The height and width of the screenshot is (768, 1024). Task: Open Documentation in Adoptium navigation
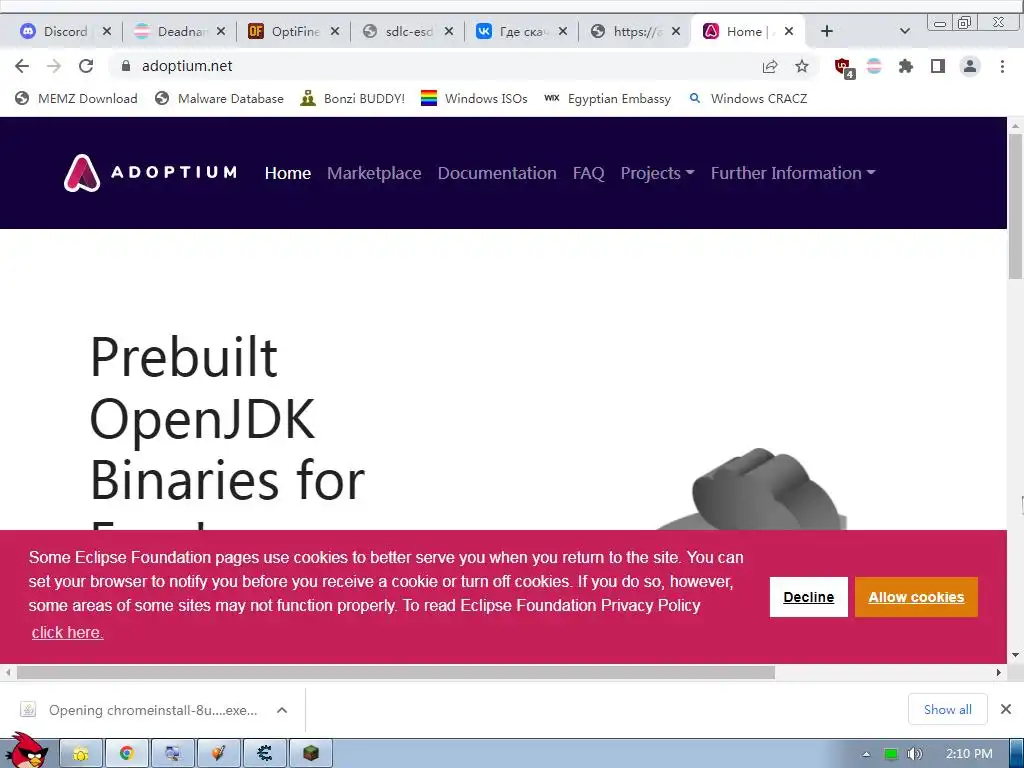click(x=497, y=173)
